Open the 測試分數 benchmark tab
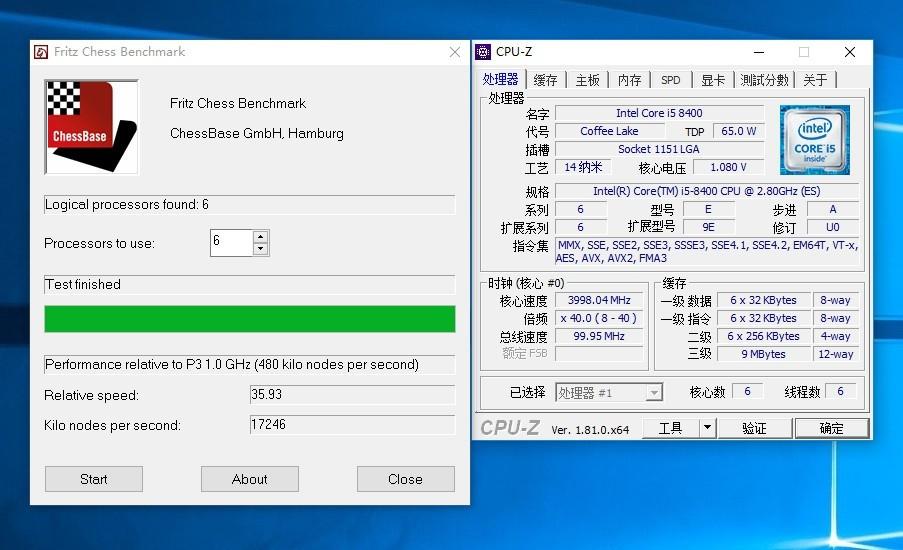 [764, 80]
